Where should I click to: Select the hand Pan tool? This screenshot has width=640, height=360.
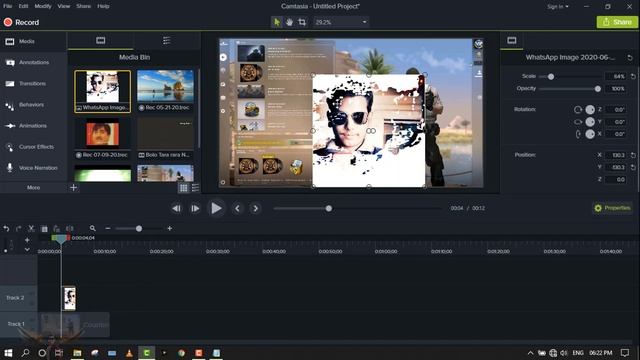tap(289, 22)
